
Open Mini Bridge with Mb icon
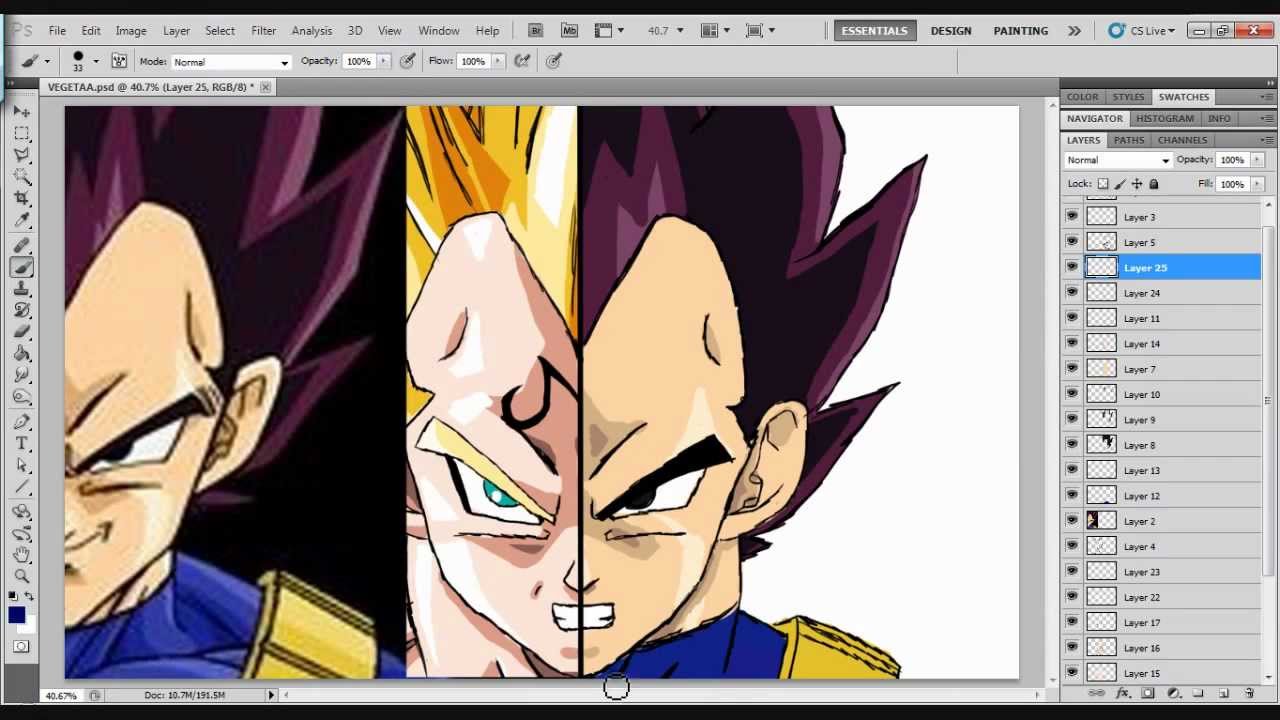point(568,31)
